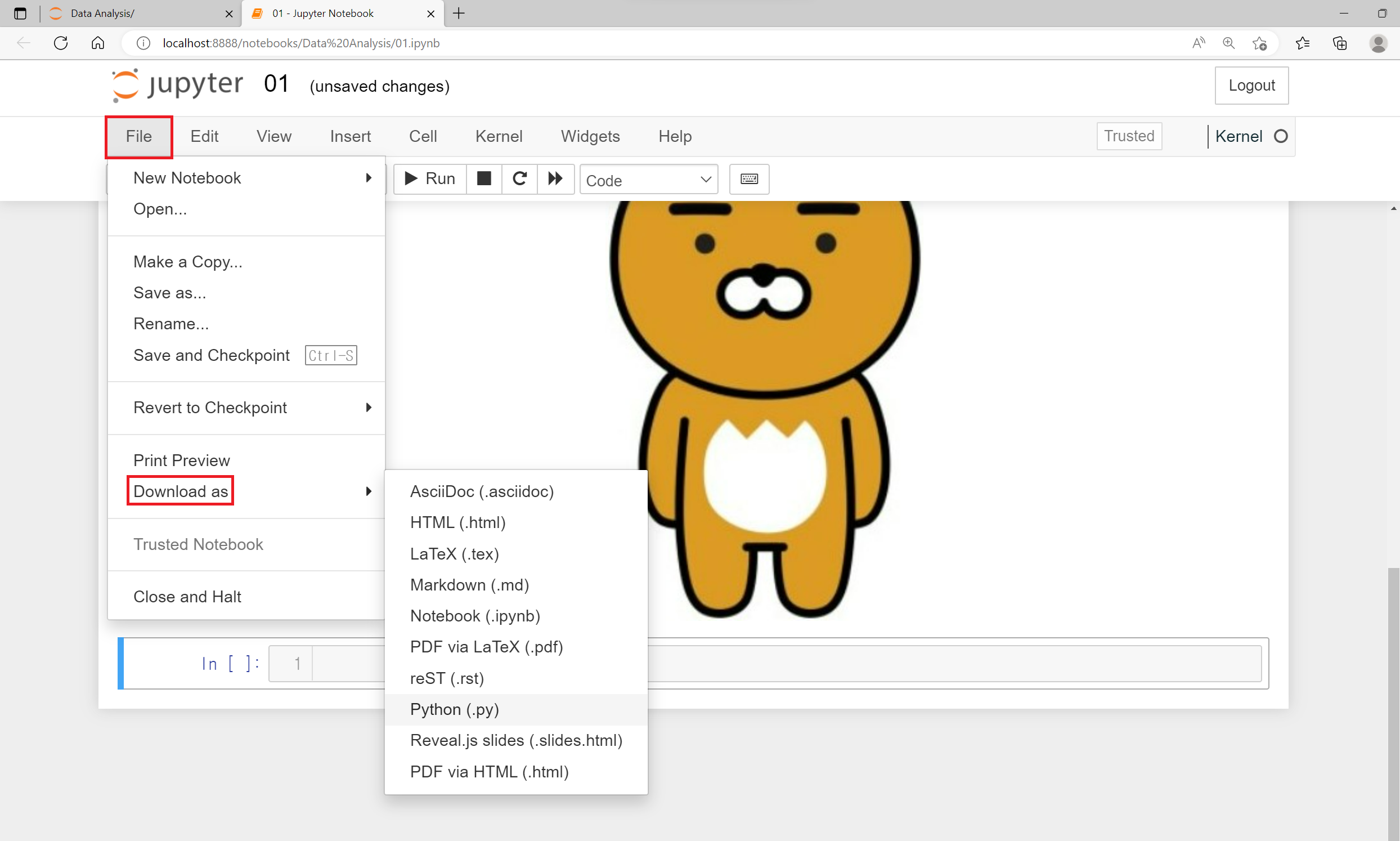
Task: Click the browser zoom magnifier icon
Action: coord(1228,43)
